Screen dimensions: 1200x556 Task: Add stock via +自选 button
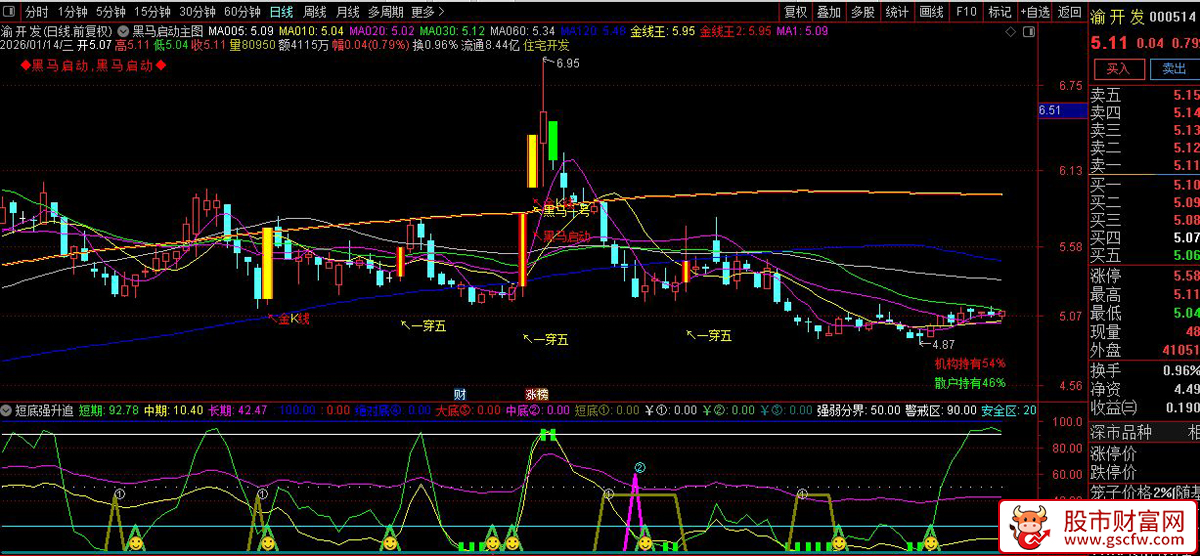point(1036,12)
